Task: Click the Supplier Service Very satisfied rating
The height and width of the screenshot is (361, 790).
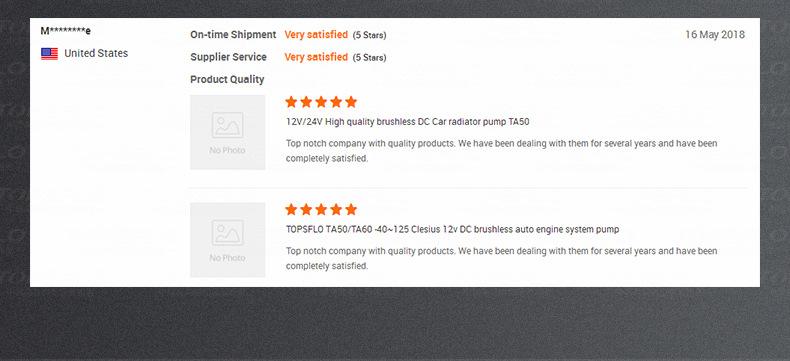Action: pyautogui.click(x=316, y=57)
